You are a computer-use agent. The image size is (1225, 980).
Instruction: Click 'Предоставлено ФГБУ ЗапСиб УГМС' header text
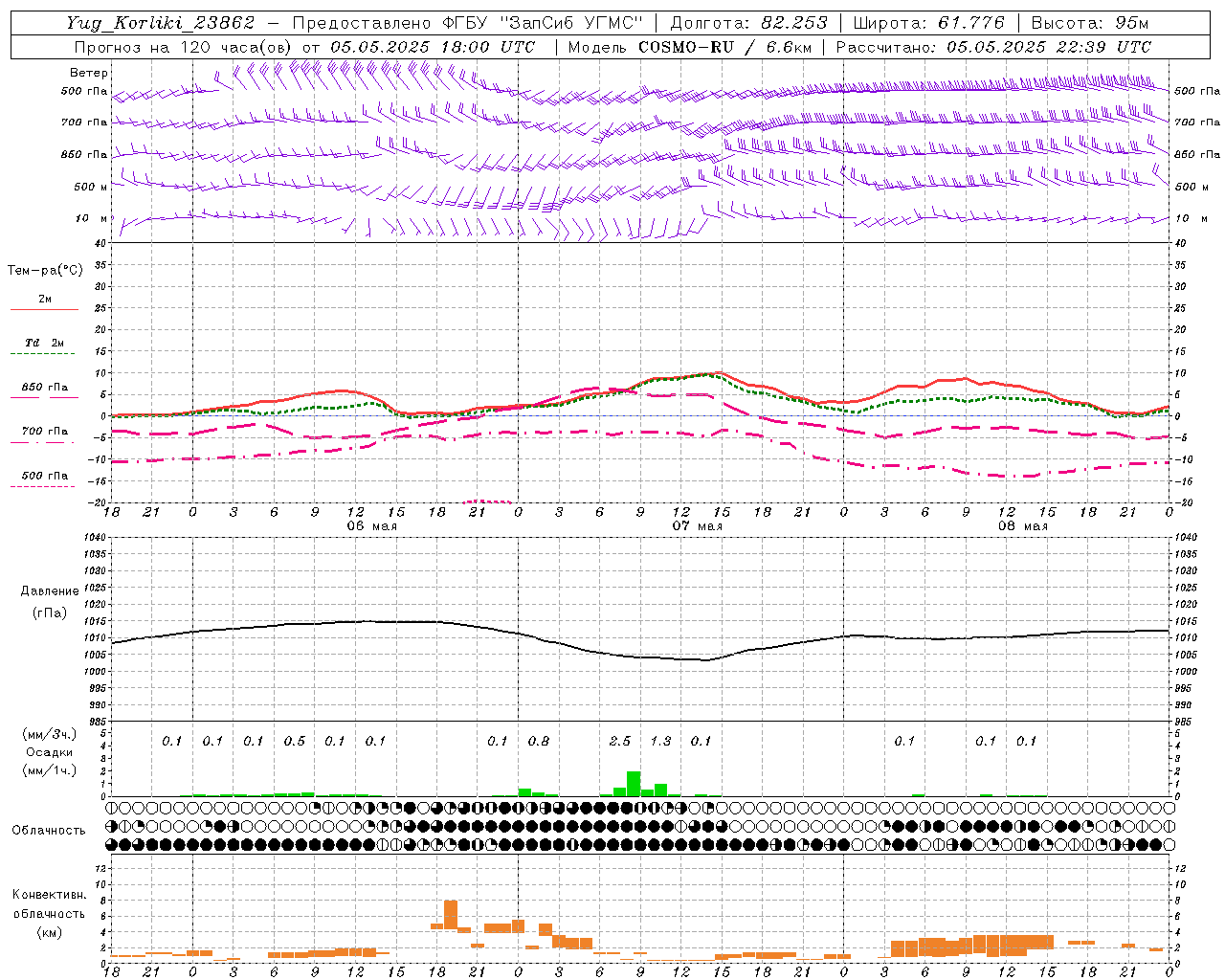click(x=467, y=23)
